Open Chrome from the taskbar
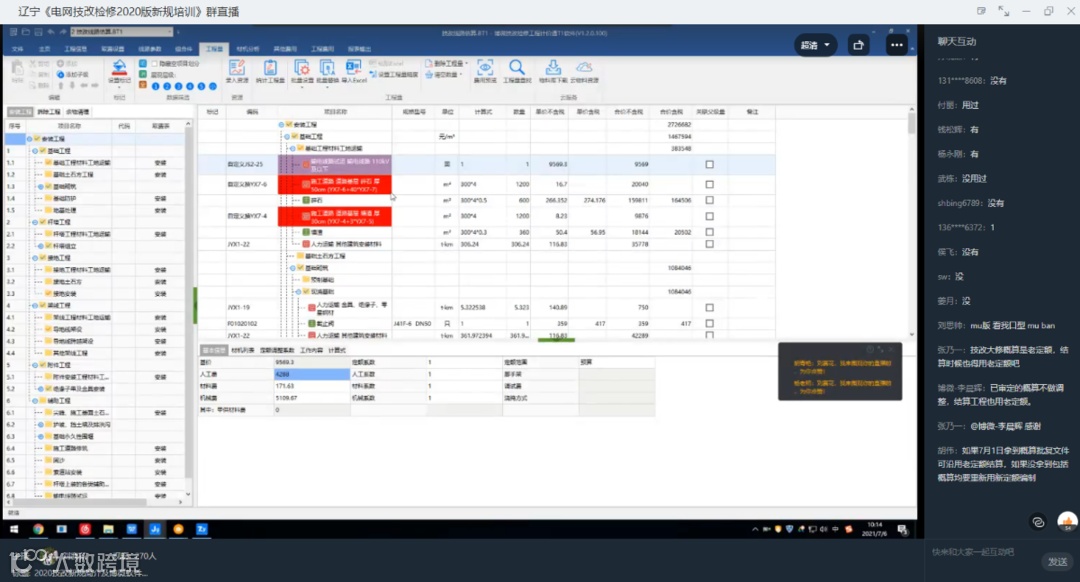Image resolution: width=1080 pixels, height=582 pixels. [38, 529]
